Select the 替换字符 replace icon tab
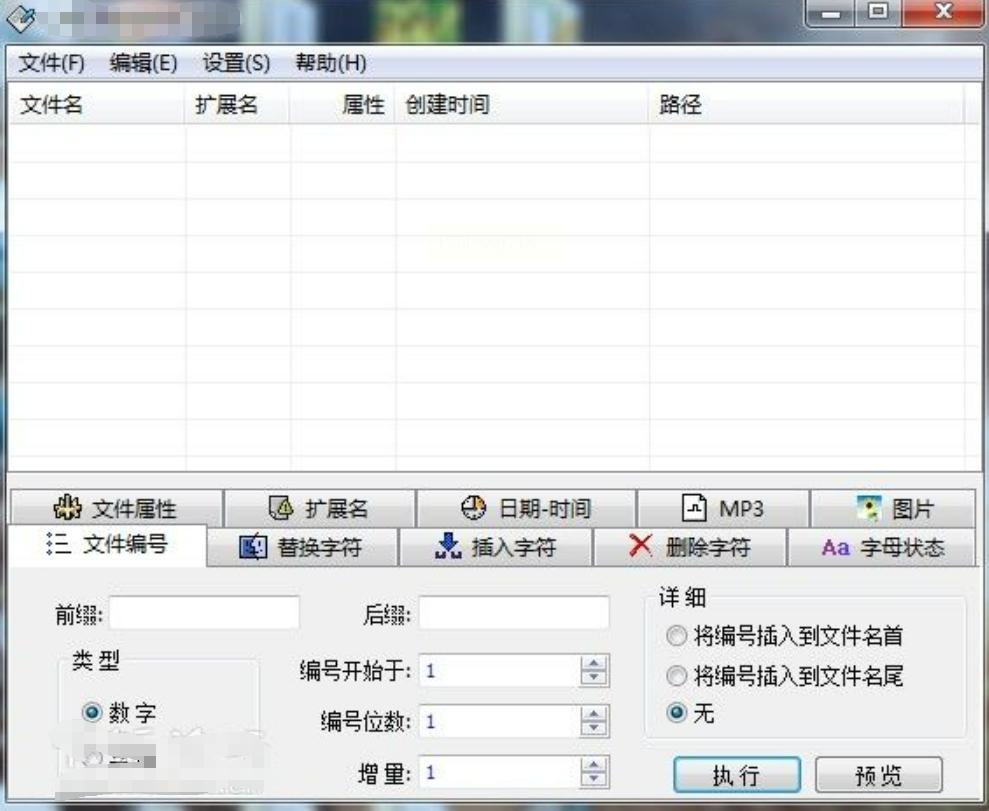Screen dimensions: 989x811 point(302,547)
